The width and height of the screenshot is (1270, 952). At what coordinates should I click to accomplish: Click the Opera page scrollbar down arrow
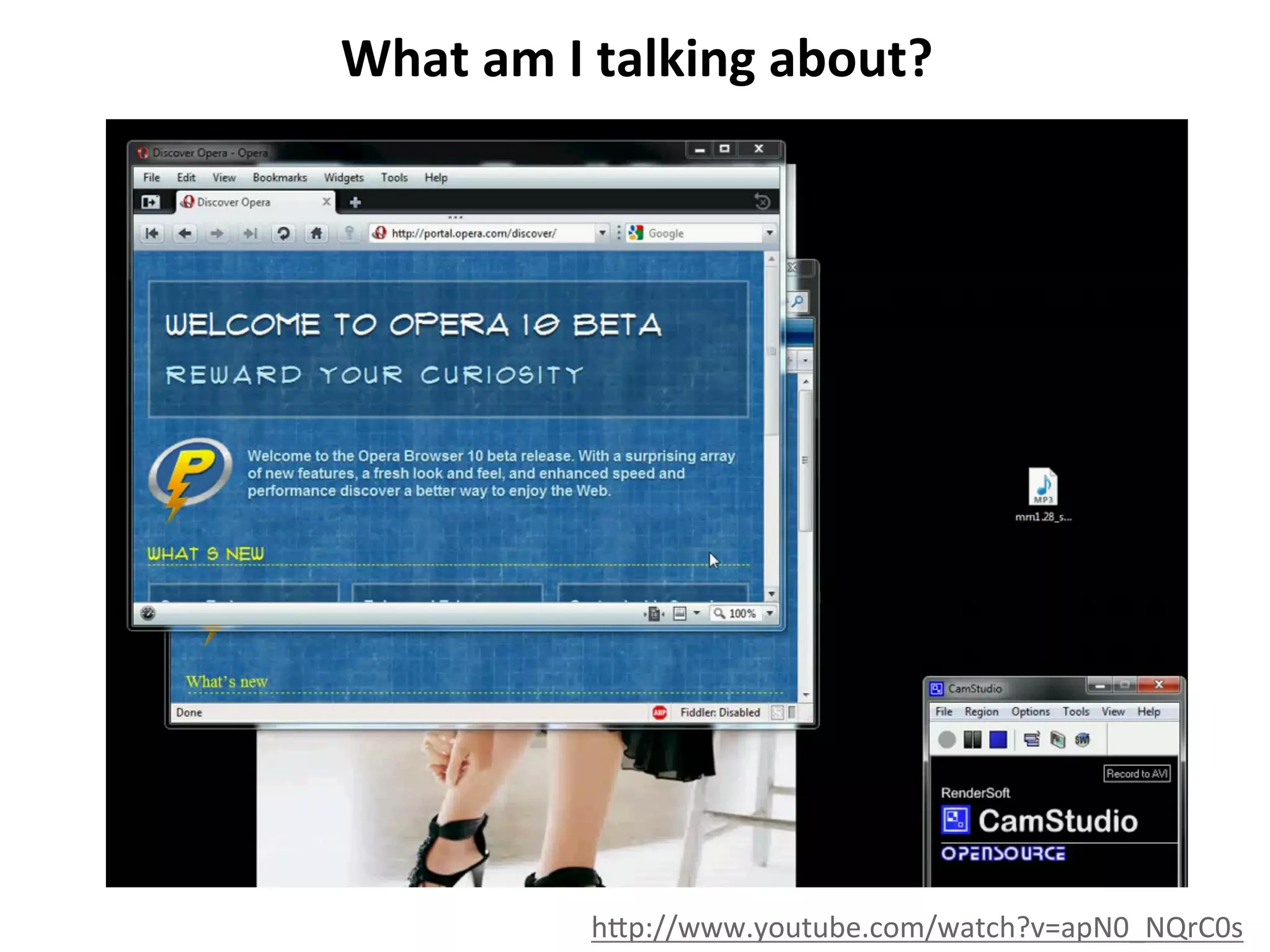click(x=771, y=594)
